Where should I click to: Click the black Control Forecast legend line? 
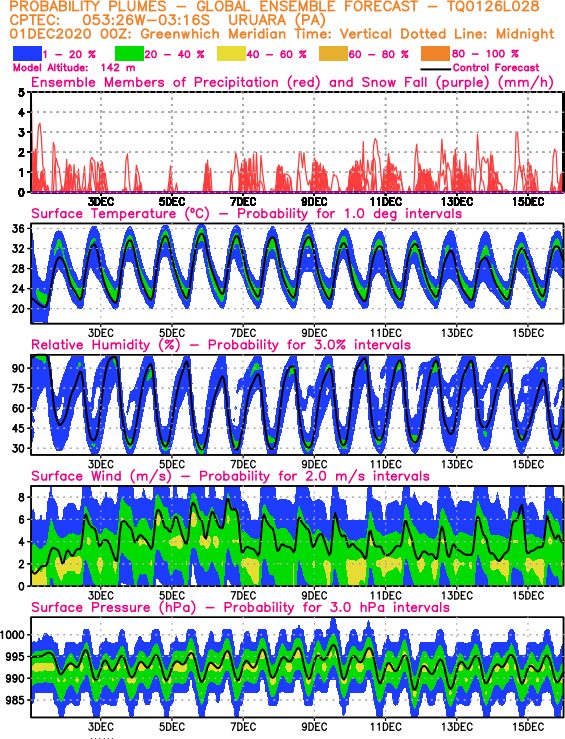pos(435,69)
